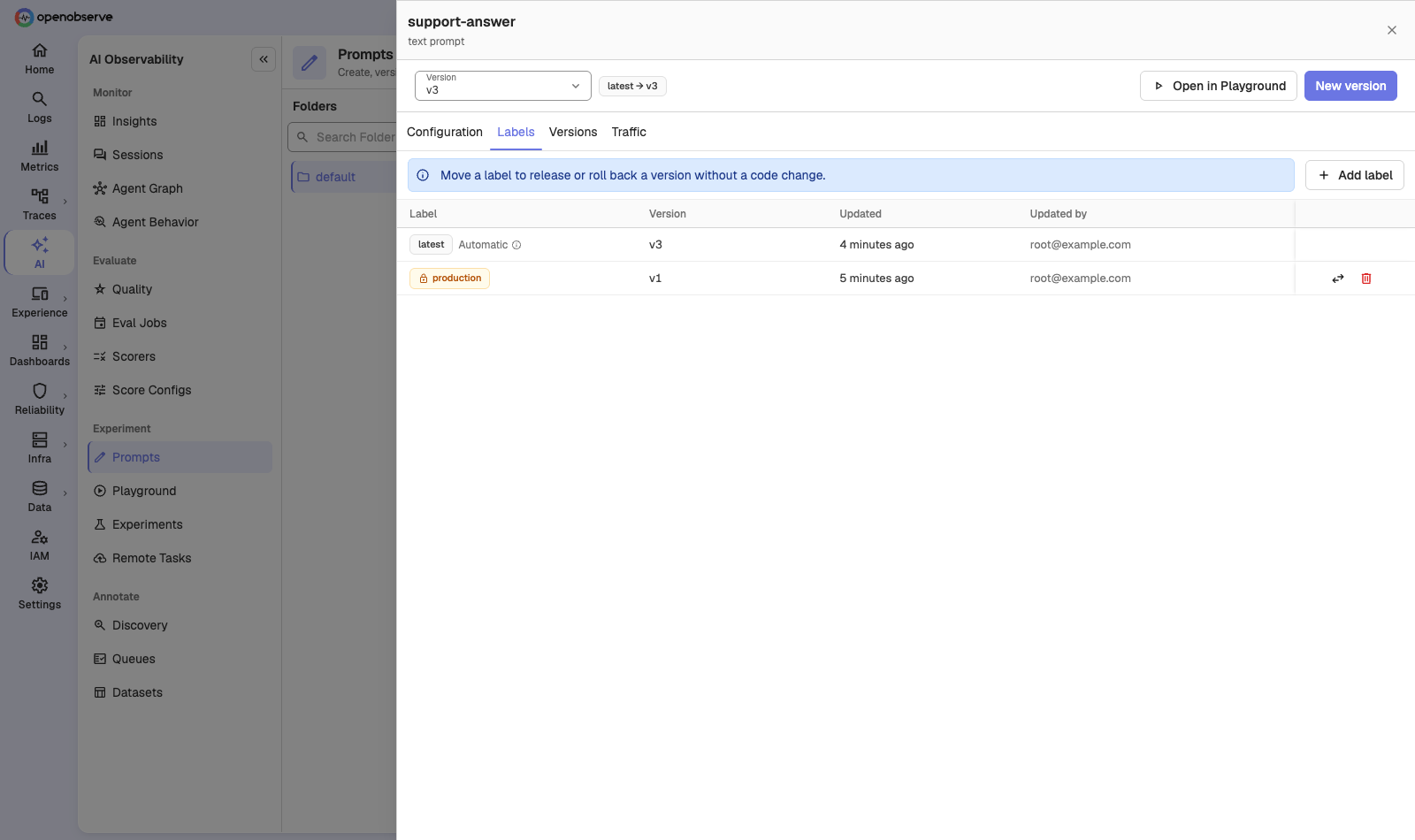
Task: Open the Version v3 dropdown
Action: click(x=503, y=86)
